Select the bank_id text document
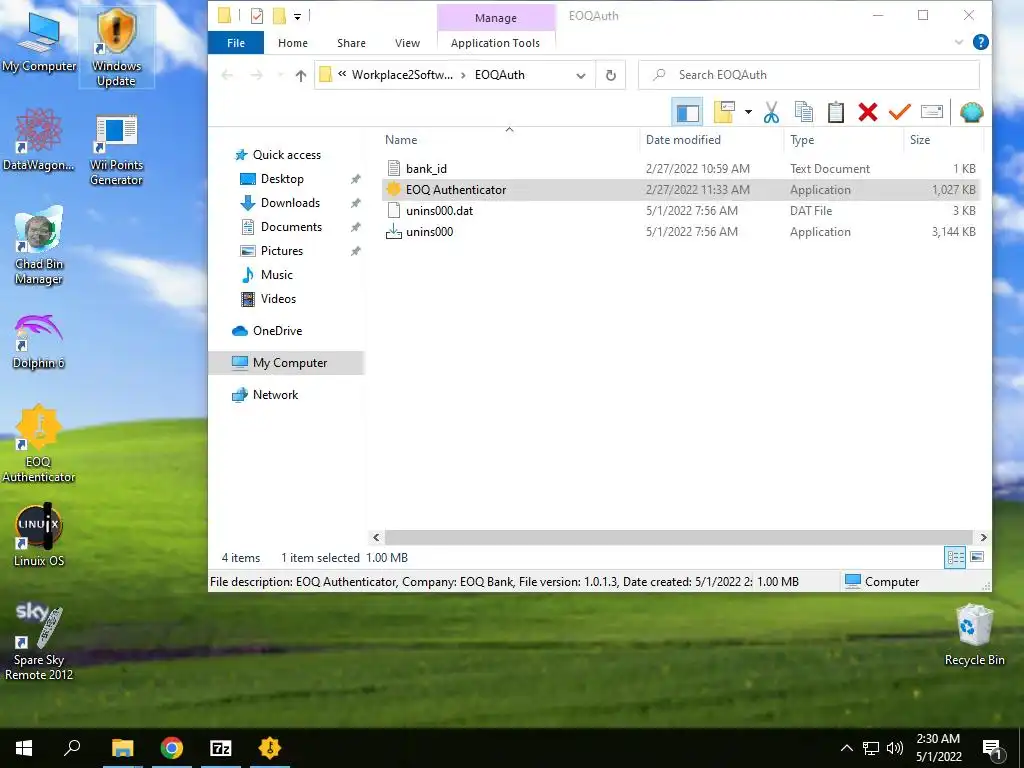Screen dimensions: 1024x768 [680, 168]
